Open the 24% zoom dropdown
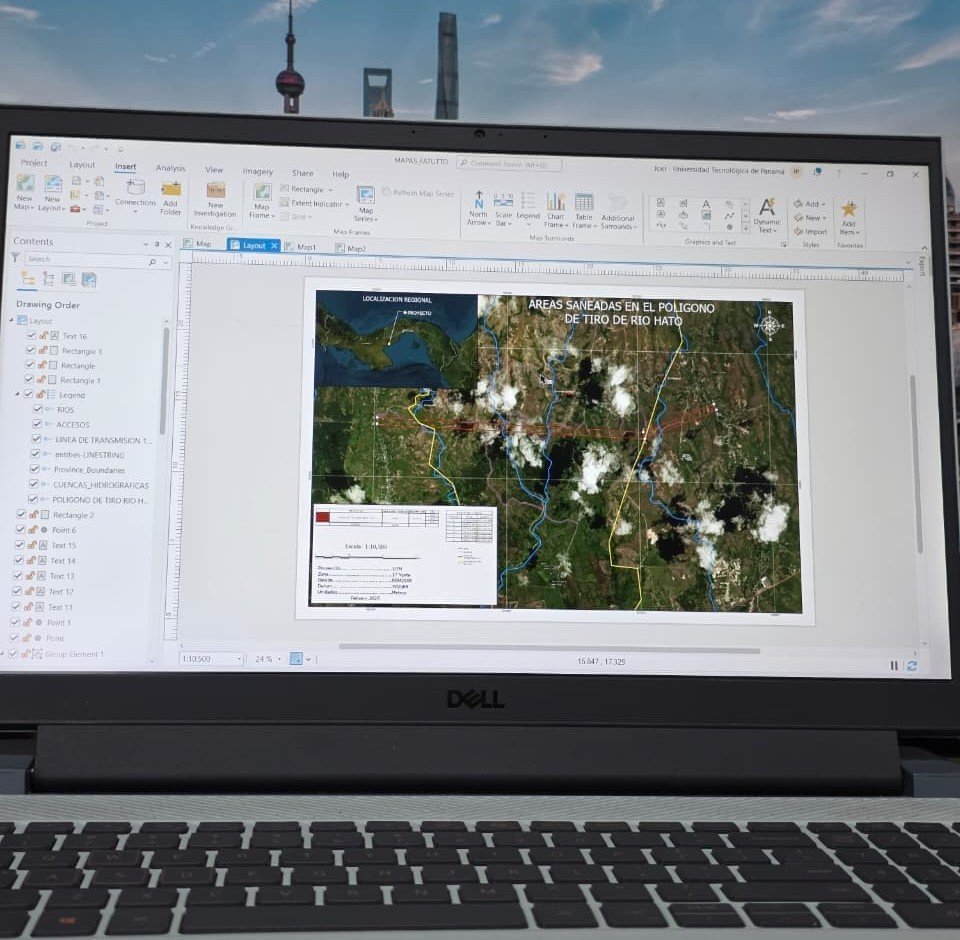This screenshot has height=940, width=960. [280, 659]
